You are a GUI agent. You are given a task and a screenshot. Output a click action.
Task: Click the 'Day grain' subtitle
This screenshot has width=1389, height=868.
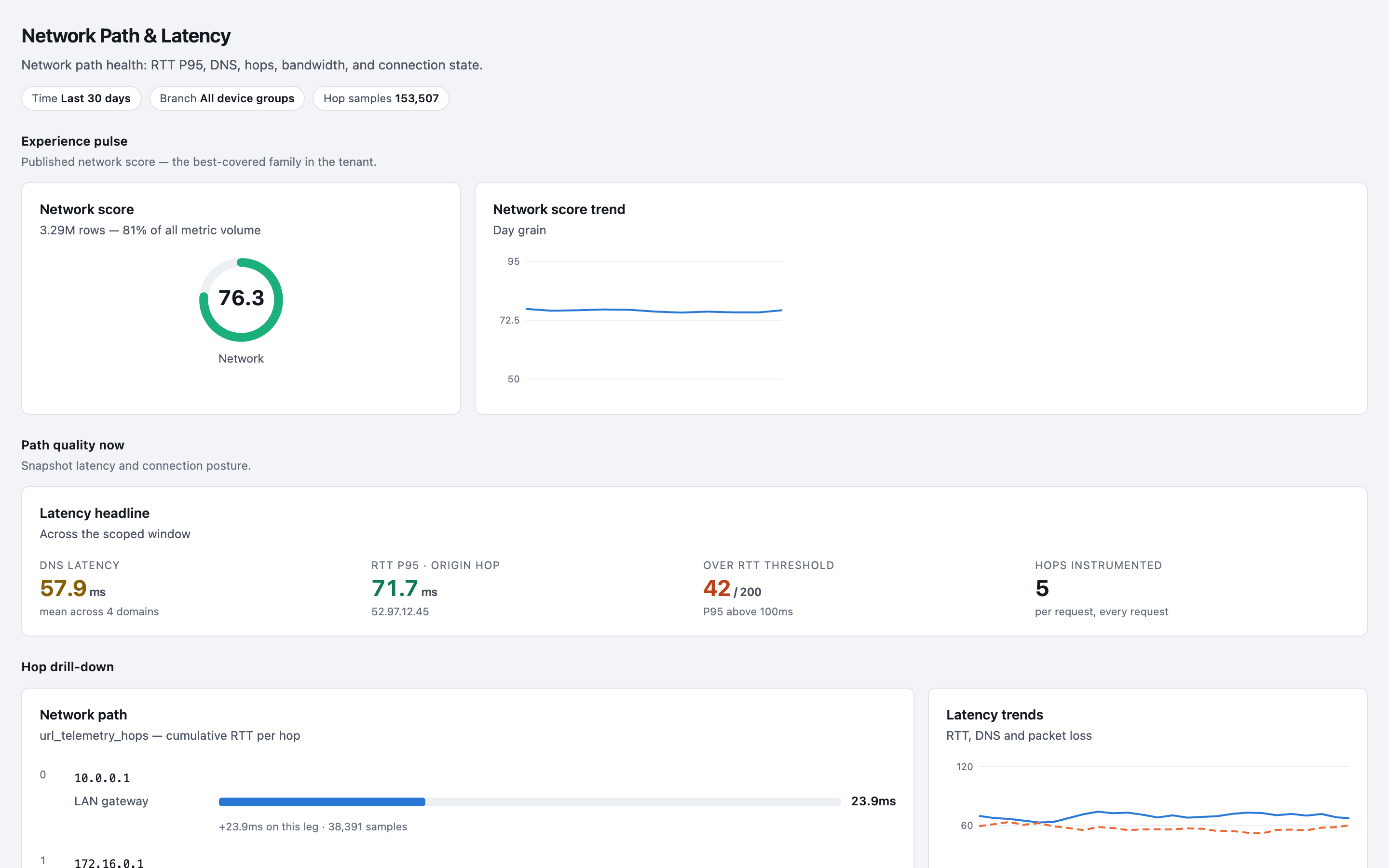[519, 230]
